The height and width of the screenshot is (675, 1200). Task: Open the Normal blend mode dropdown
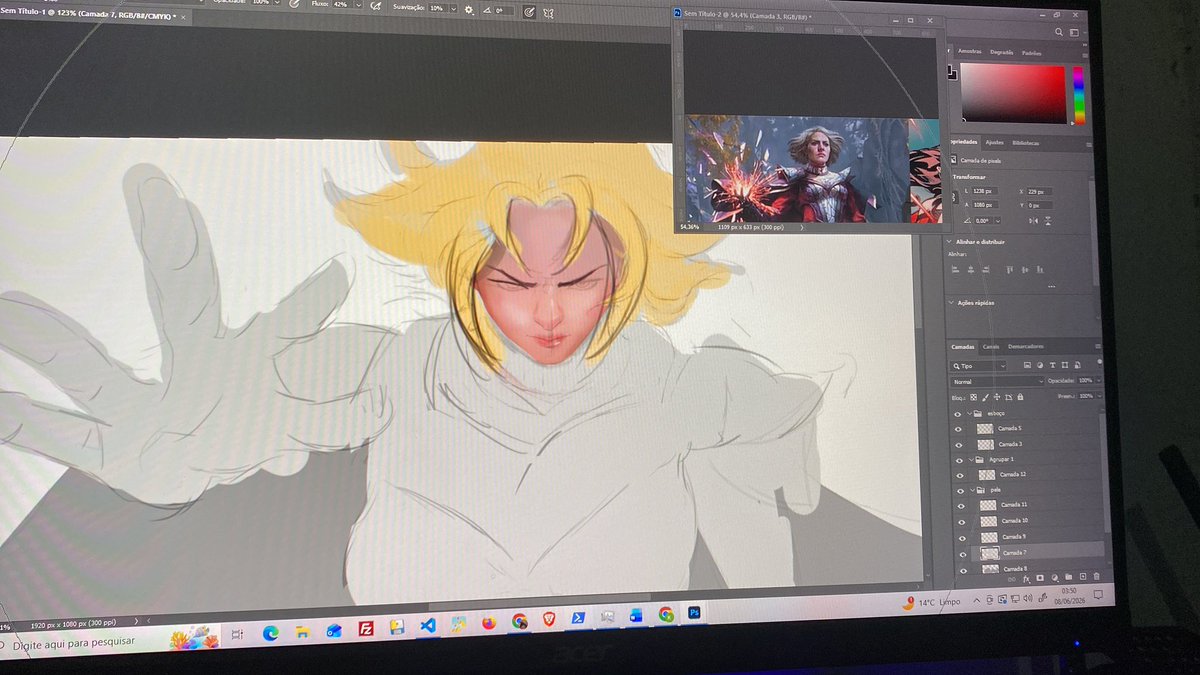point(998,381)
